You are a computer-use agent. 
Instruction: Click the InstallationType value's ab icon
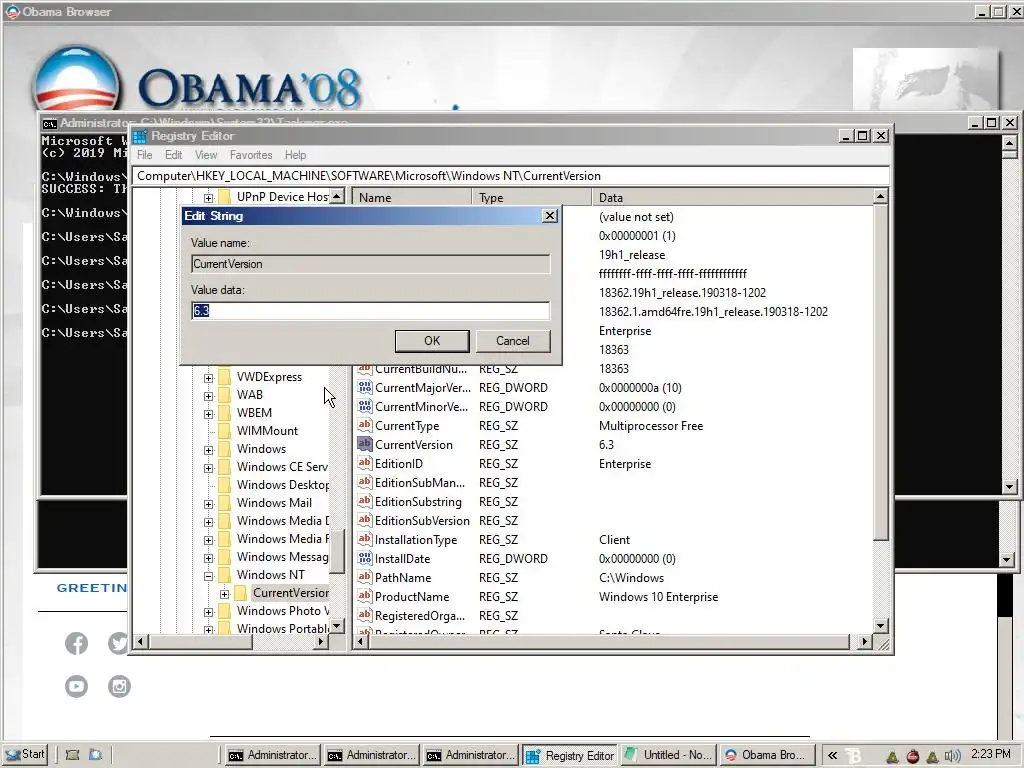(364, 539)
